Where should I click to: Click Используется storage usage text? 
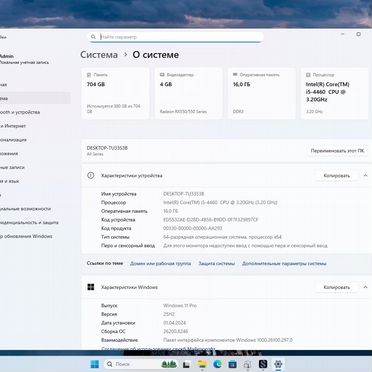click(x=114, y=109)
